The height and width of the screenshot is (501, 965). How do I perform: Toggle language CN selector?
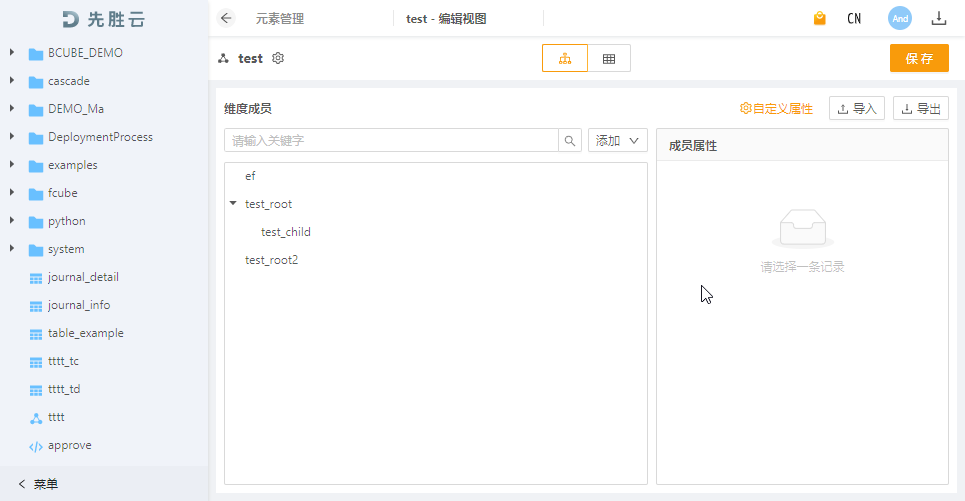[854, 18]
